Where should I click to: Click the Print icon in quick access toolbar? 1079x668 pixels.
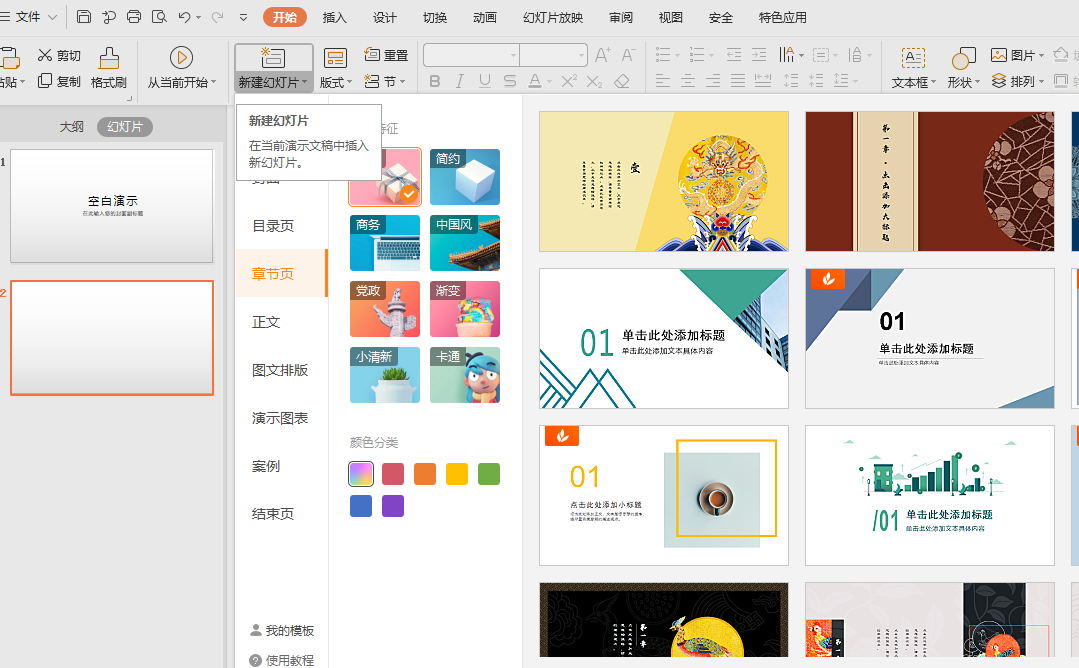click(134, 17)
